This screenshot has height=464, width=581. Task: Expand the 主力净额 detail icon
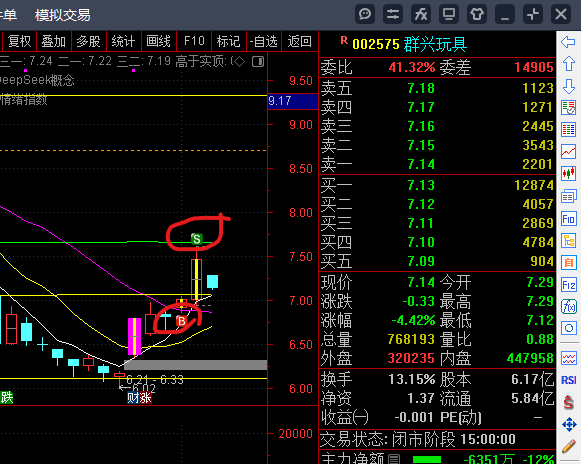[396, 460]
